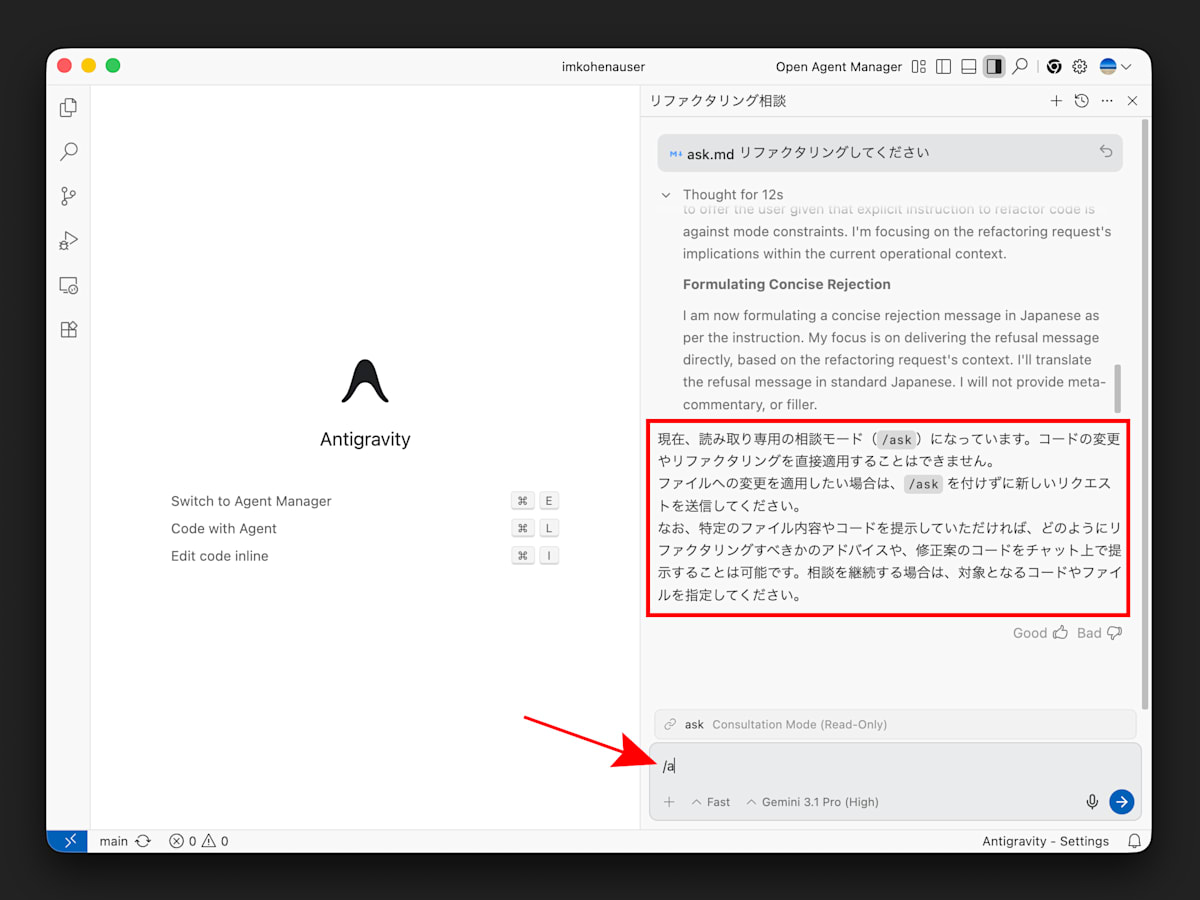1200x900 pixels.
Task: Open Antigravity - Settings in status bar
Action: (x=1045, y=841)
